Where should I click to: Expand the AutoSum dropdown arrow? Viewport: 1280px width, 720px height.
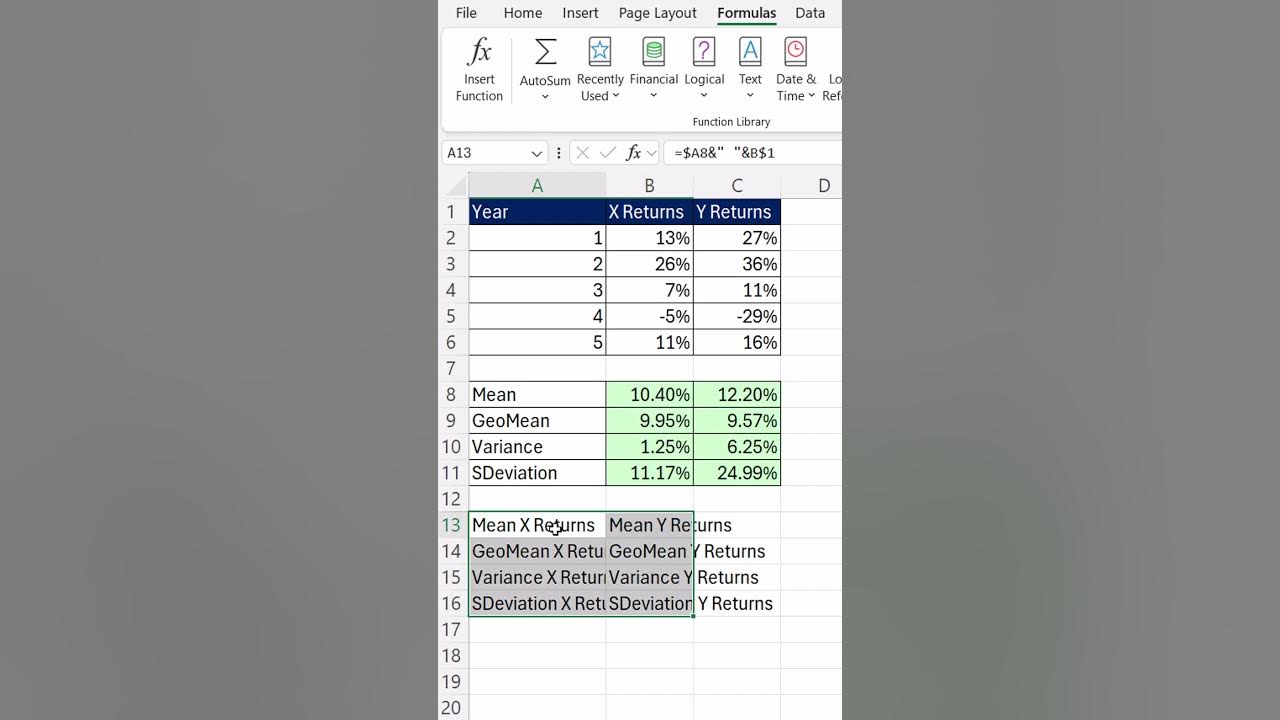click(545, 97)
